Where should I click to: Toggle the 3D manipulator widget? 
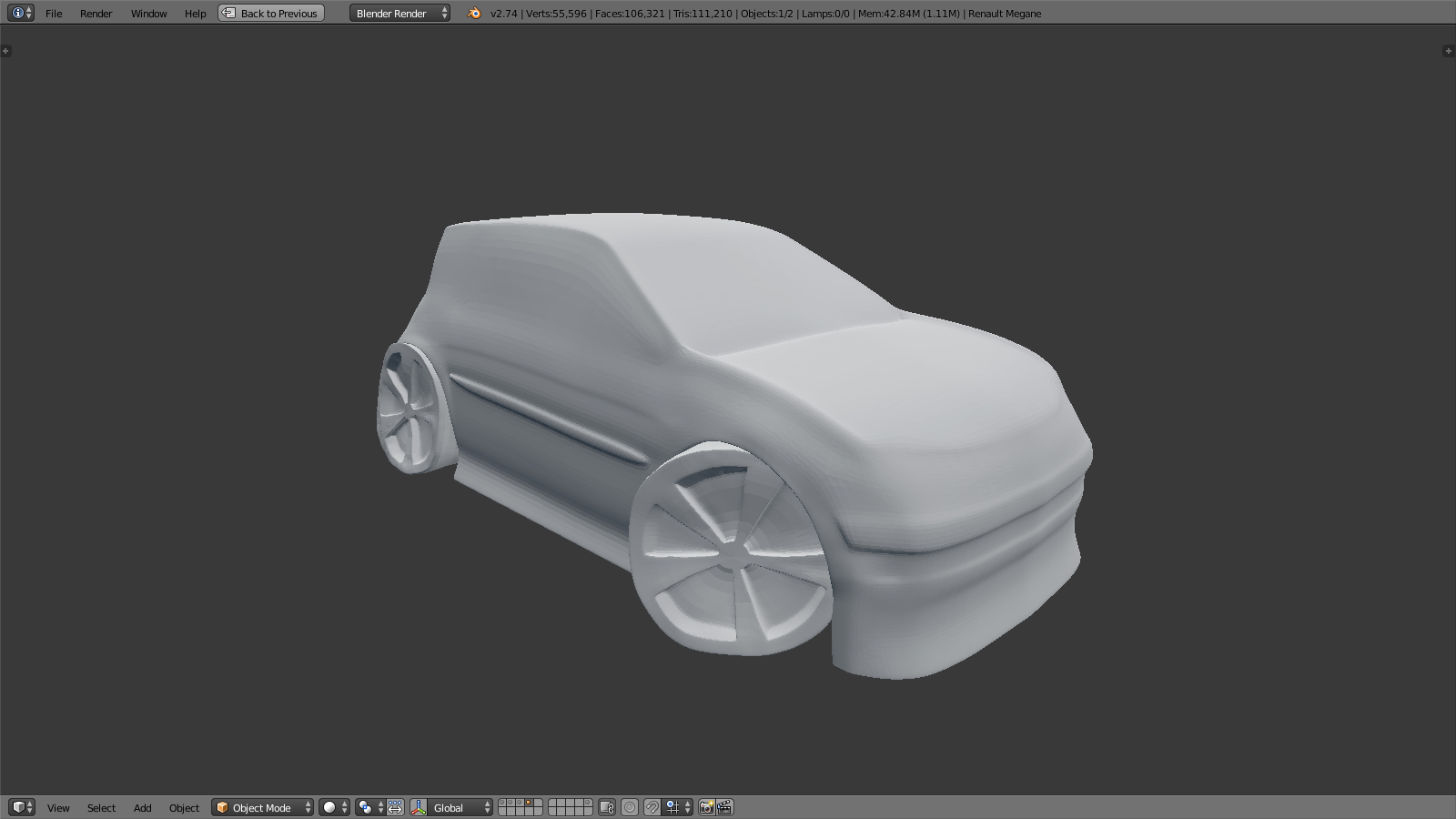(x=419, y=807)
